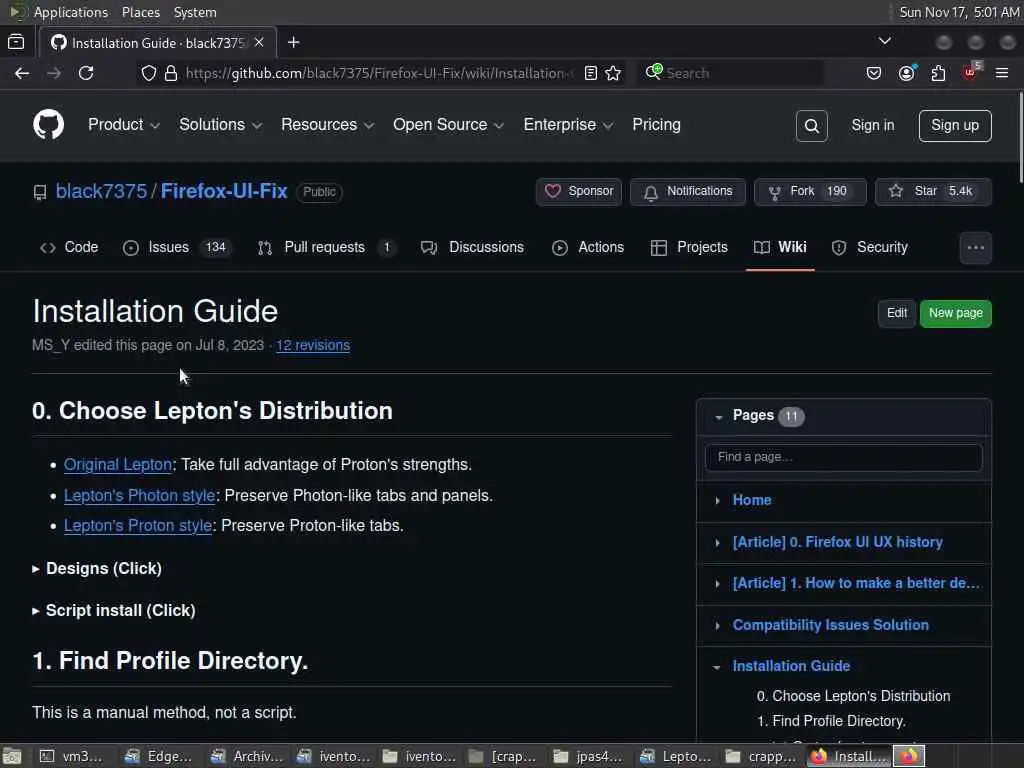This screenshot has height=768, width=1024.
Task: Expand Firefox UI UX history article arrow
Action: [x=717, y=543]
